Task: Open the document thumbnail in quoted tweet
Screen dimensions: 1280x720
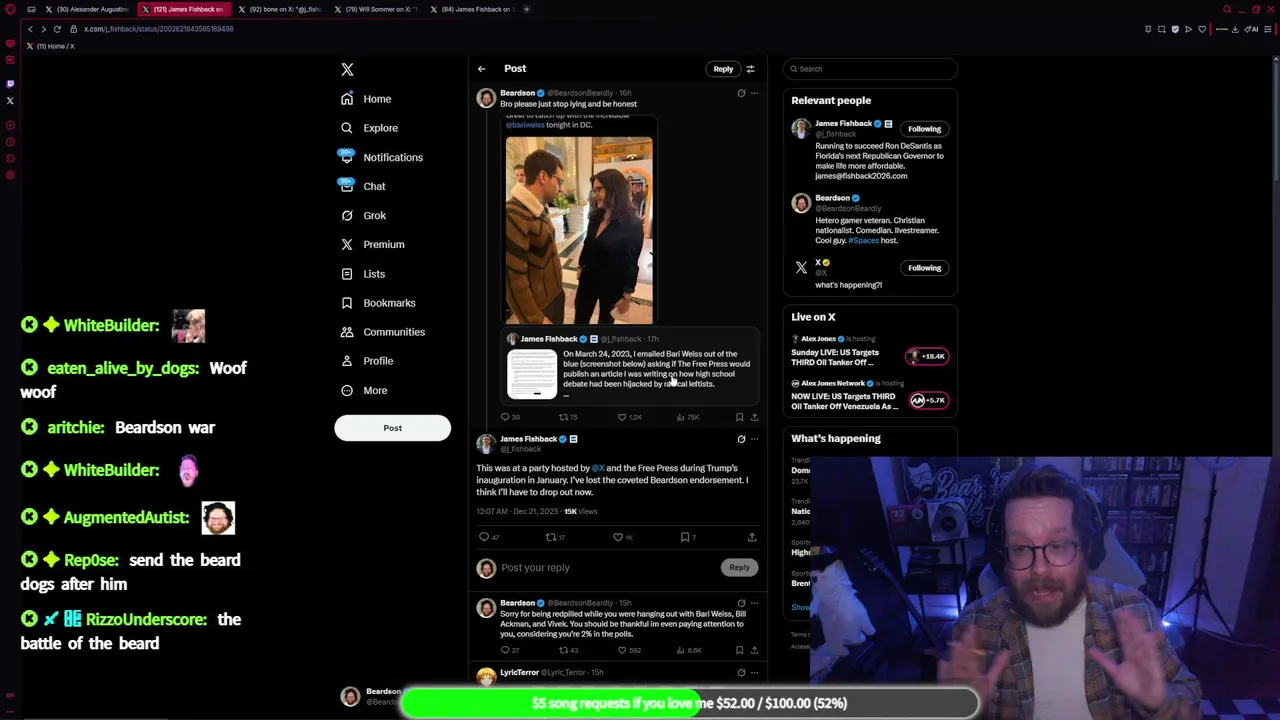Action: pos(532,374)
